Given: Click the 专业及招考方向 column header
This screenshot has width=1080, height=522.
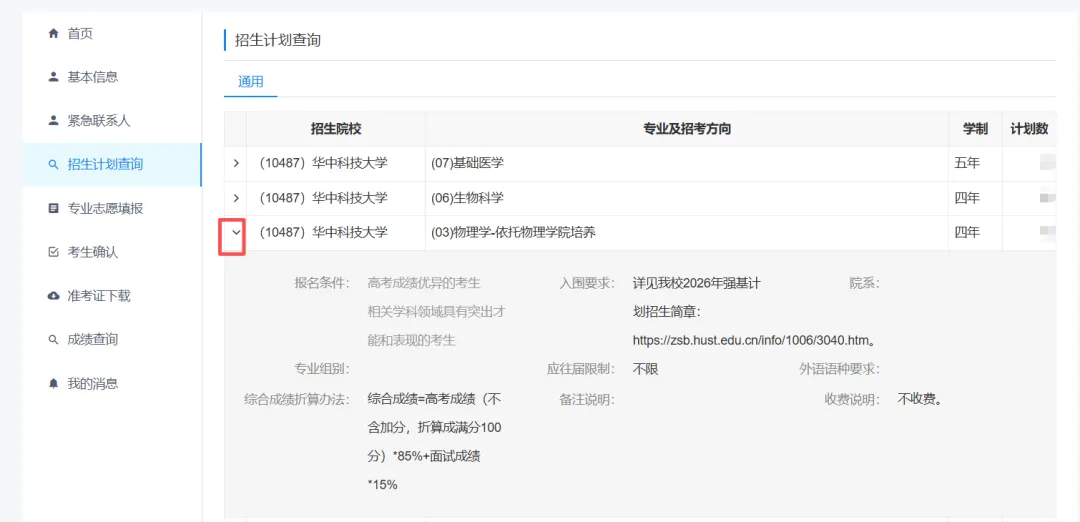Looking at the screenshot, I should point(687,129).
